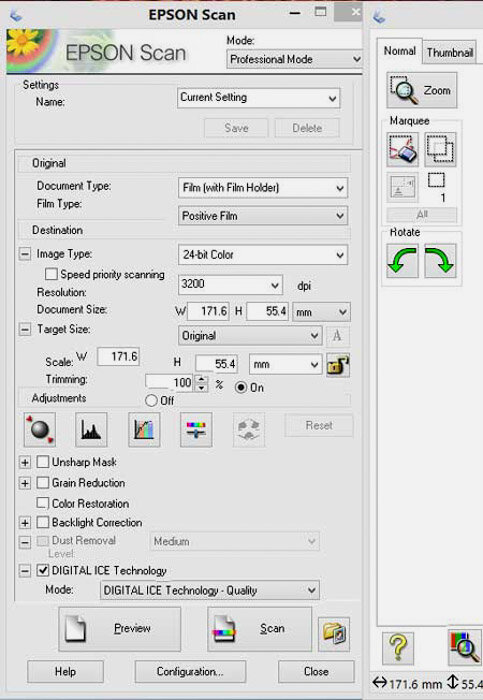Viewport: 483px width, 700px height.
Task: Click the Scan button
Action: tap(259, 629)
